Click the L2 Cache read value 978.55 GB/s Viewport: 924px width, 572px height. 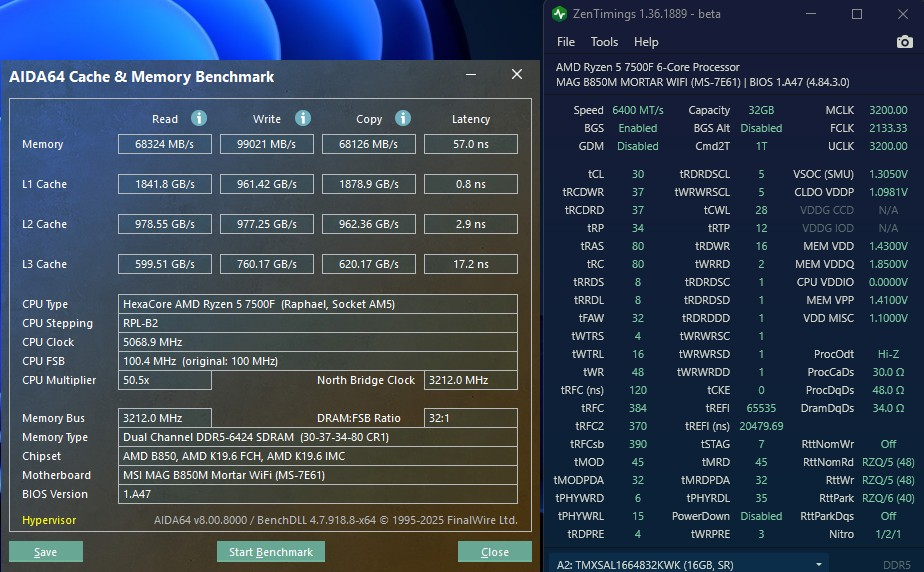(x=165, y=224)
